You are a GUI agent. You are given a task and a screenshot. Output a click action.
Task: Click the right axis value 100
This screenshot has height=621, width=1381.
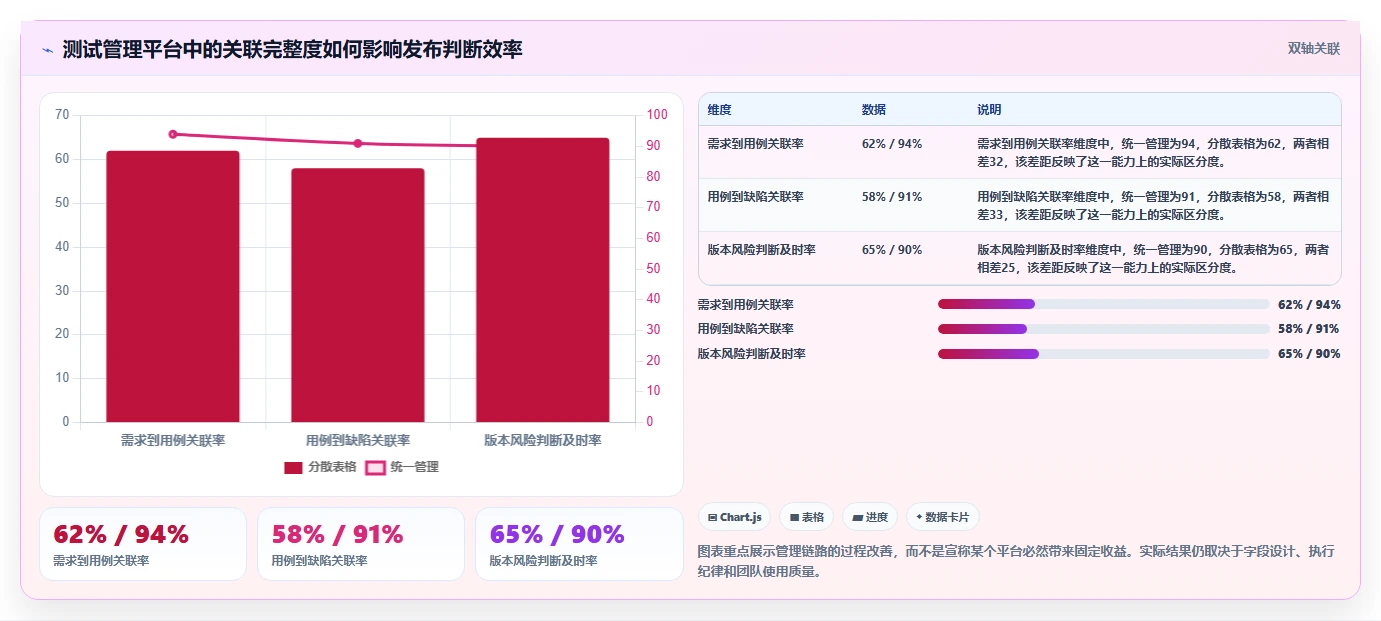(657, 115)
